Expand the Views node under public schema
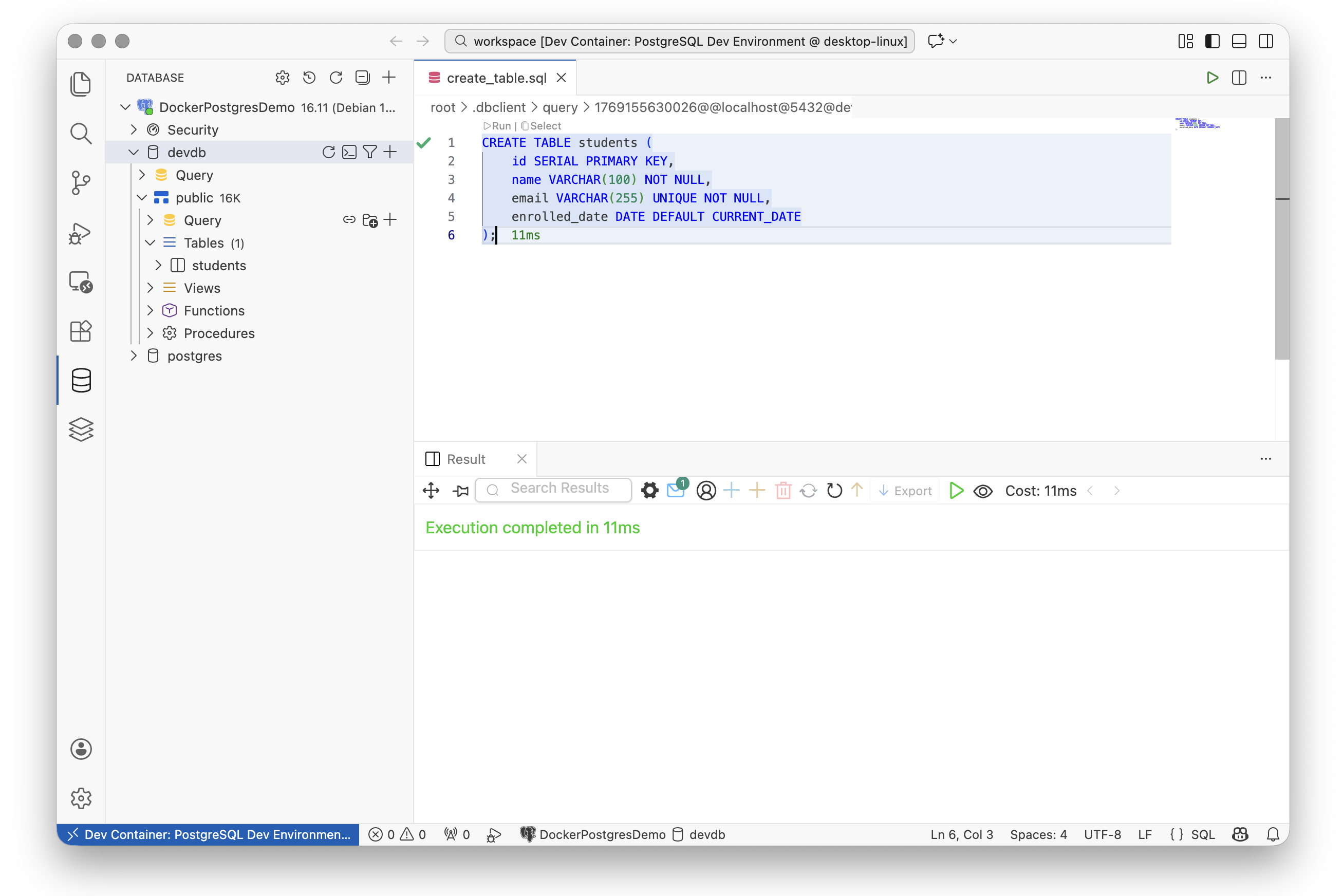 (x=151, y=287)
